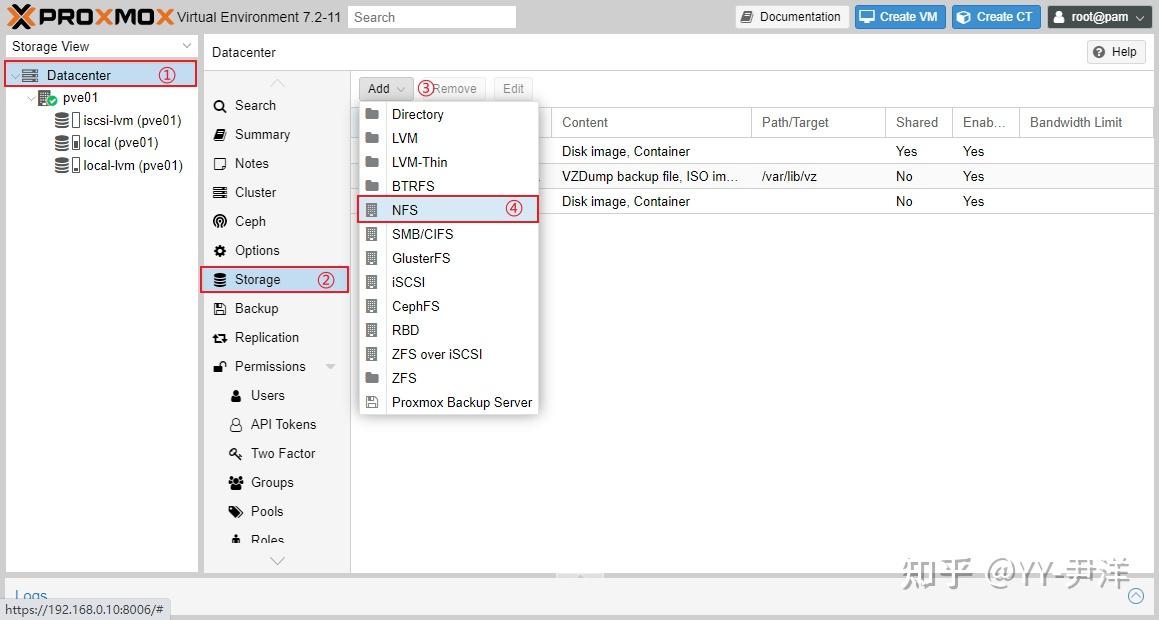Select NFS from the Add menu
Screen dimensions: 1159x620
[x=405, y=210]
